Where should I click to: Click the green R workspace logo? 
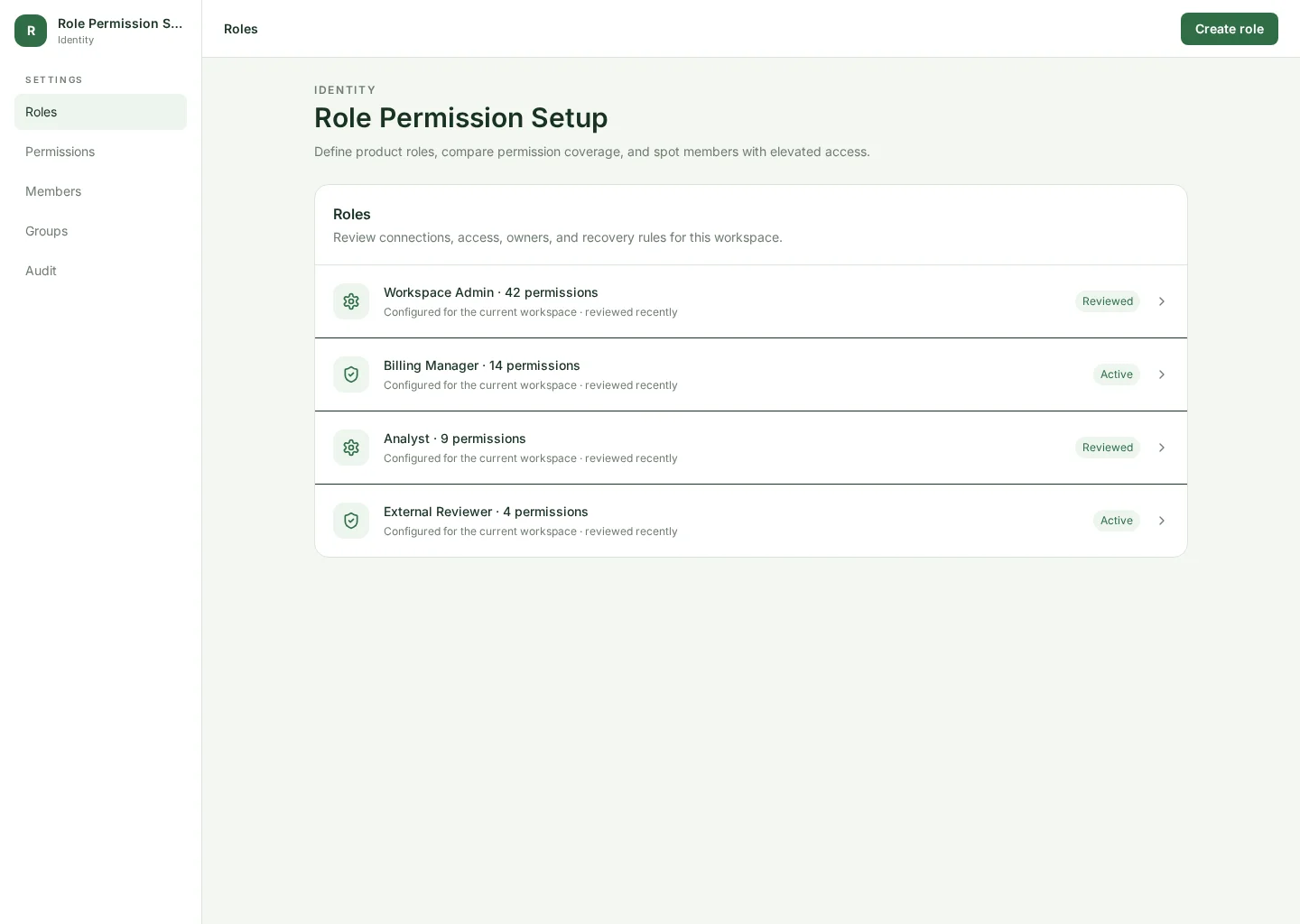[x=31, y=31]
